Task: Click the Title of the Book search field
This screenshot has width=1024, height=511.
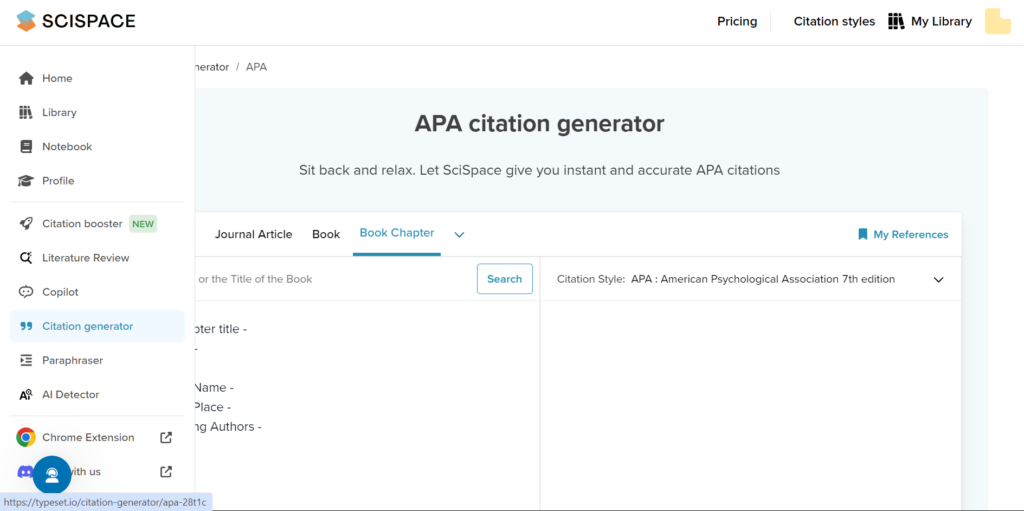Action: click(x=334, y=279)
